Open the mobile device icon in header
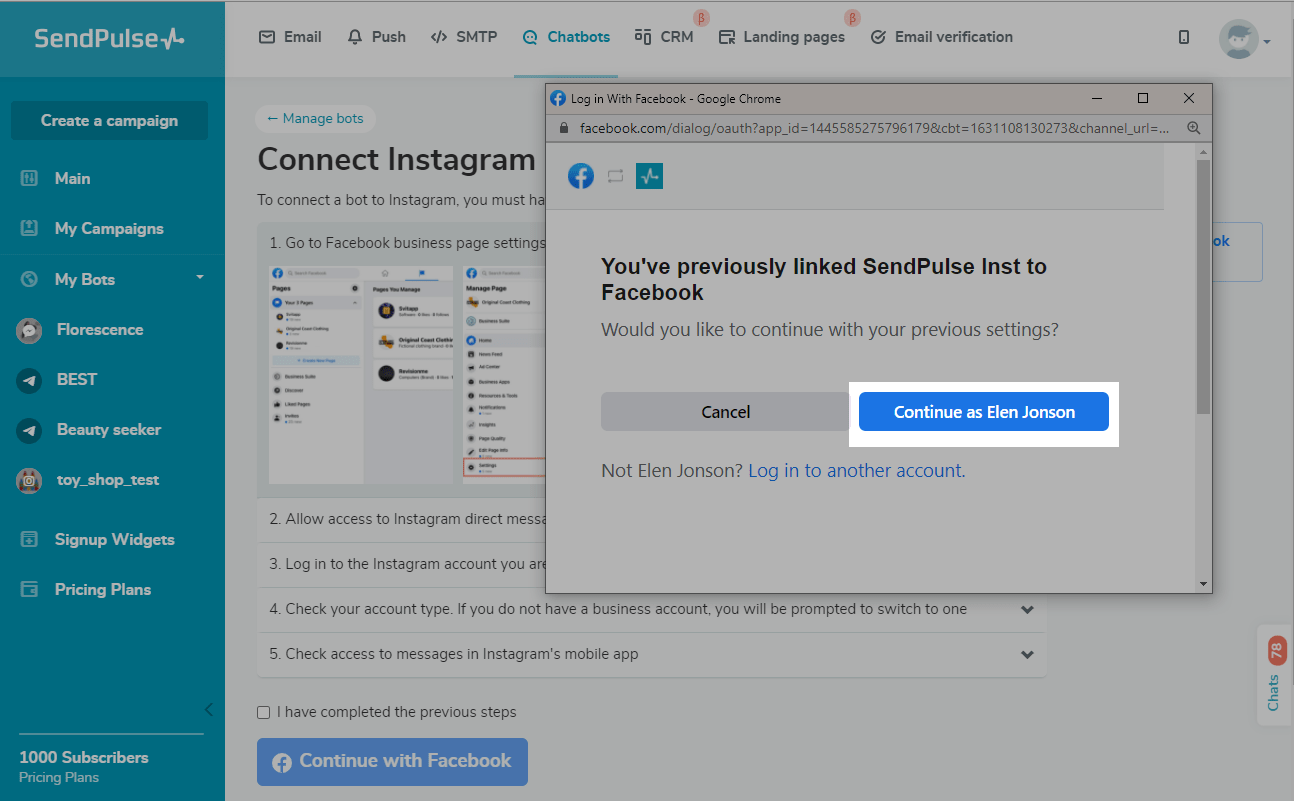The image size is (1294, 801). (1184, 37)
